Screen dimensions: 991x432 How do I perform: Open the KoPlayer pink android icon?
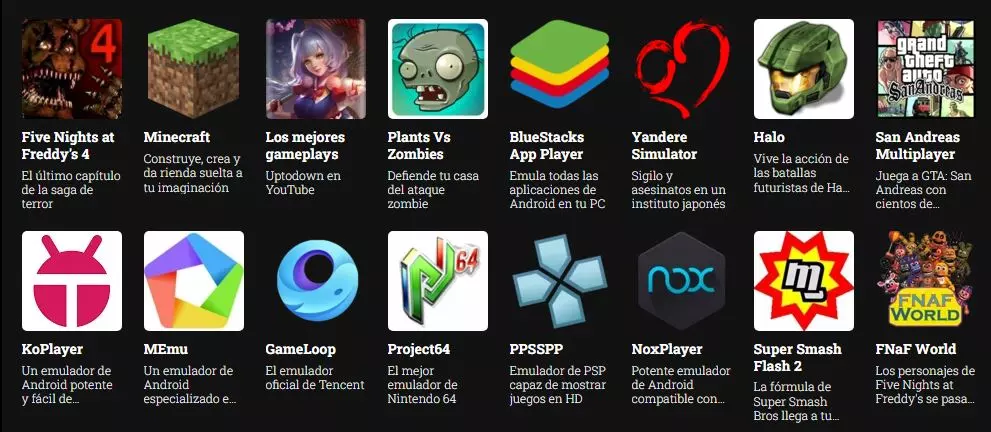coord(71,281)
